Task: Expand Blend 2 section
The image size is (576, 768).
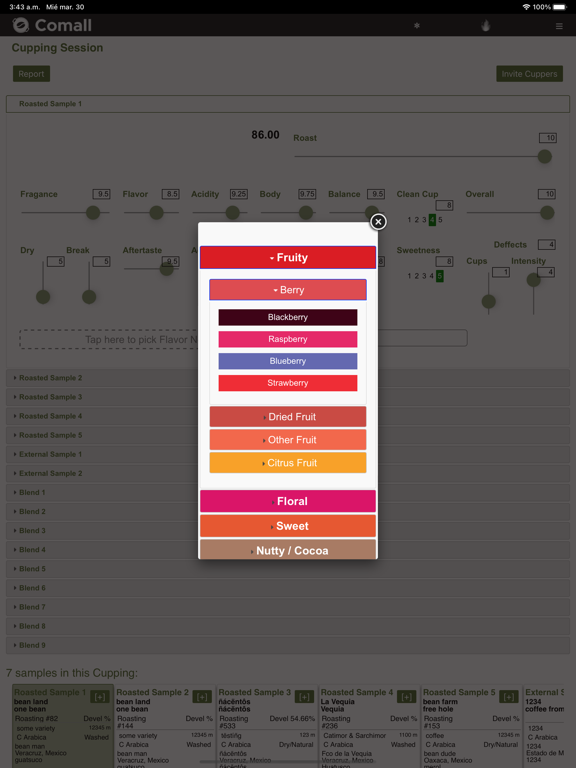Action: [x=288, y=512]
